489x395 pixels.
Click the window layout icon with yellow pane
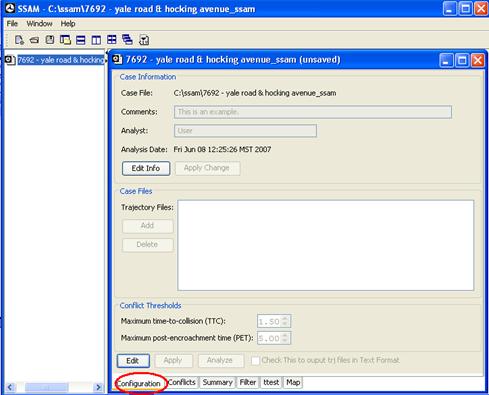pos(65,40)
